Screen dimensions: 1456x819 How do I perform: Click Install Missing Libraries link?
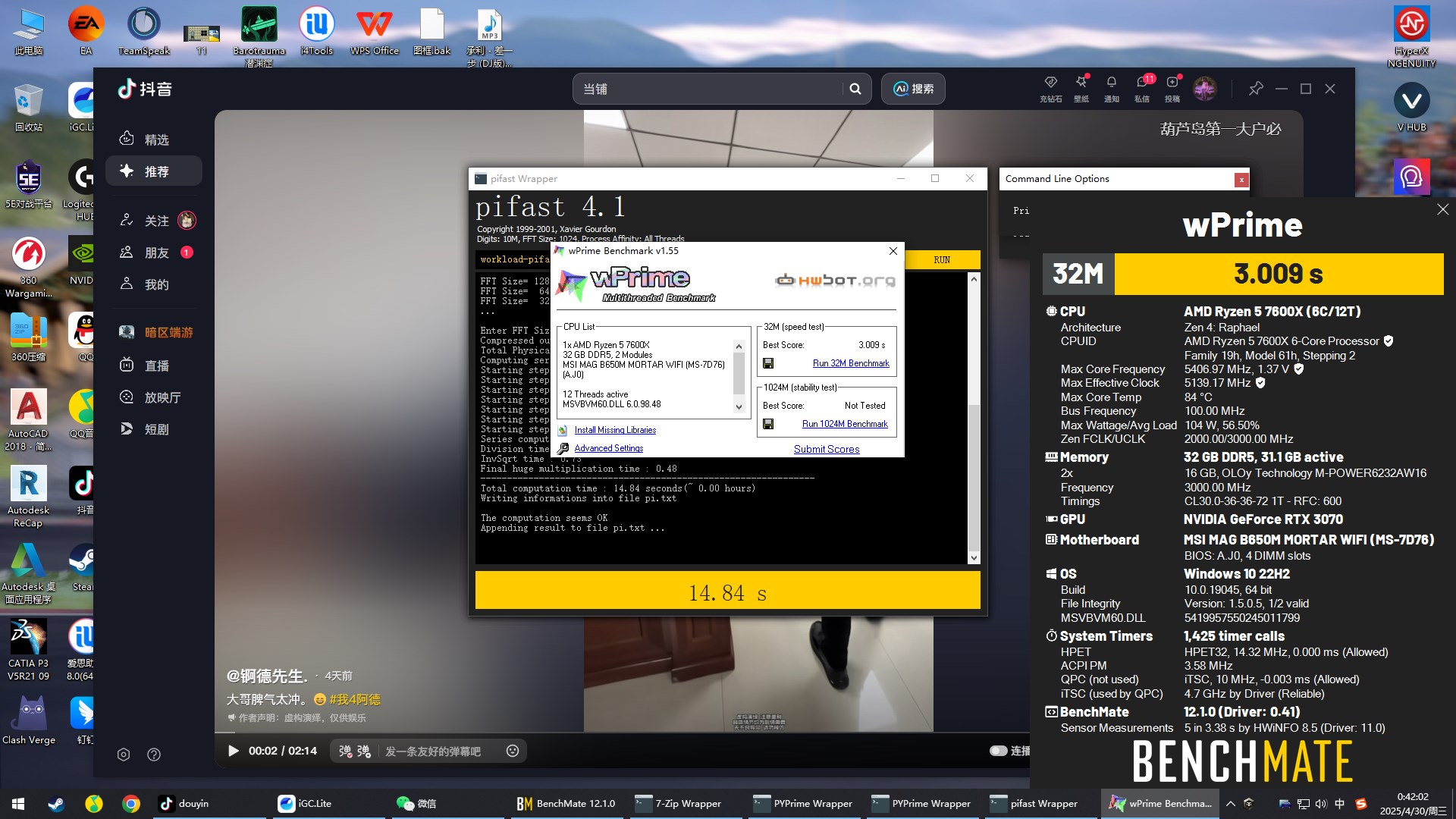pos(615,430)
